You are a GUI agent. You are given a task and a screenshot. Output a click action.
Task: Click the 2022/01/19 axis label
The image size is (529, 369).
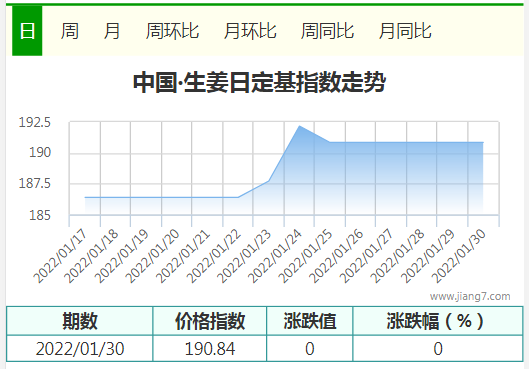[x=122, y=256]
